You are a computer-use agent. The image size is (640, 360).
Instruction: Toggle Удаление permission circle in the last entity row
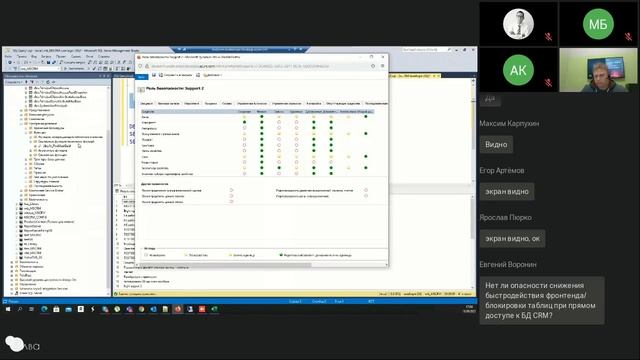(296, 173)
